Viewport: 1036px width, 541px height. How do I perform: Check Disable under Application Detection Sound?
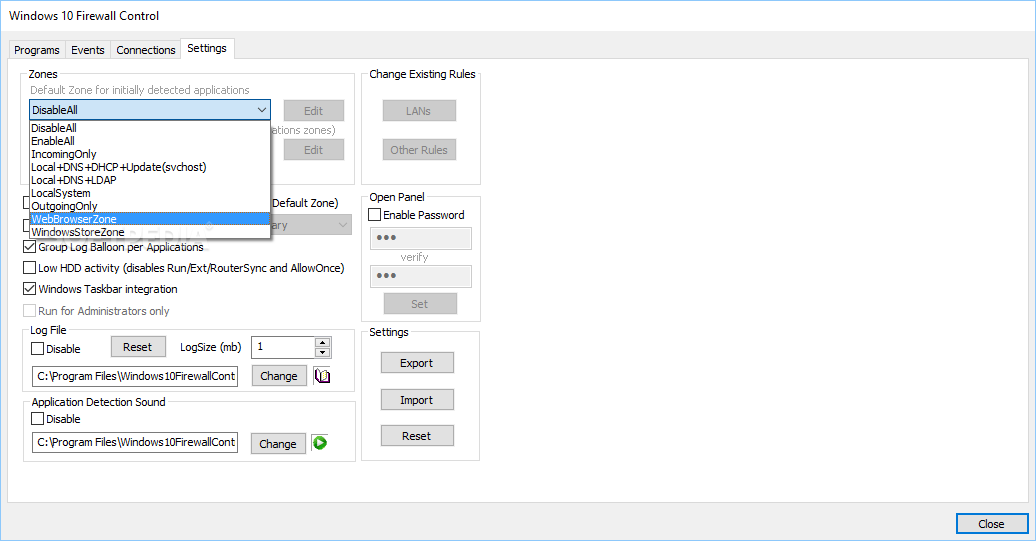click(x=38, y=419)
